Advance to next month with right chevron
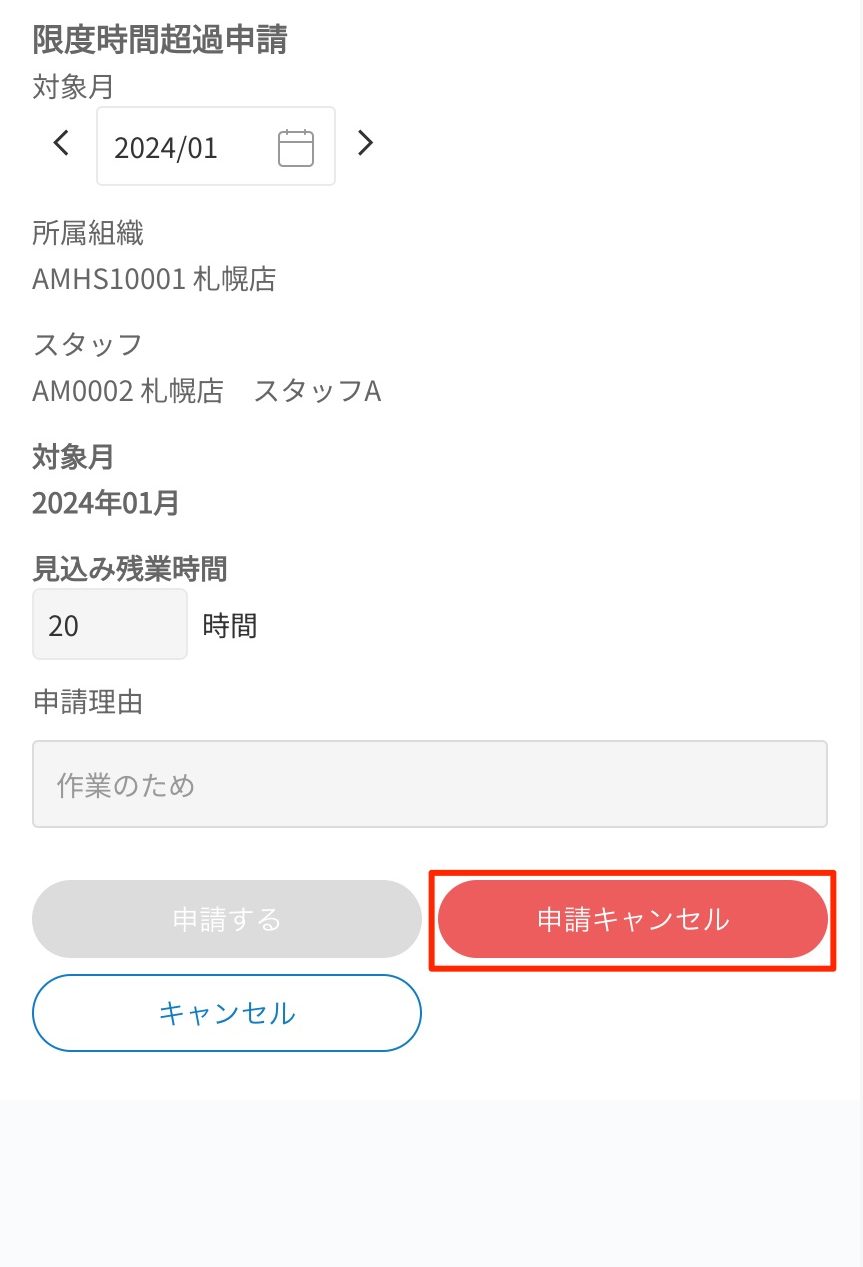The image size is (863, 1267). (365, 144)
